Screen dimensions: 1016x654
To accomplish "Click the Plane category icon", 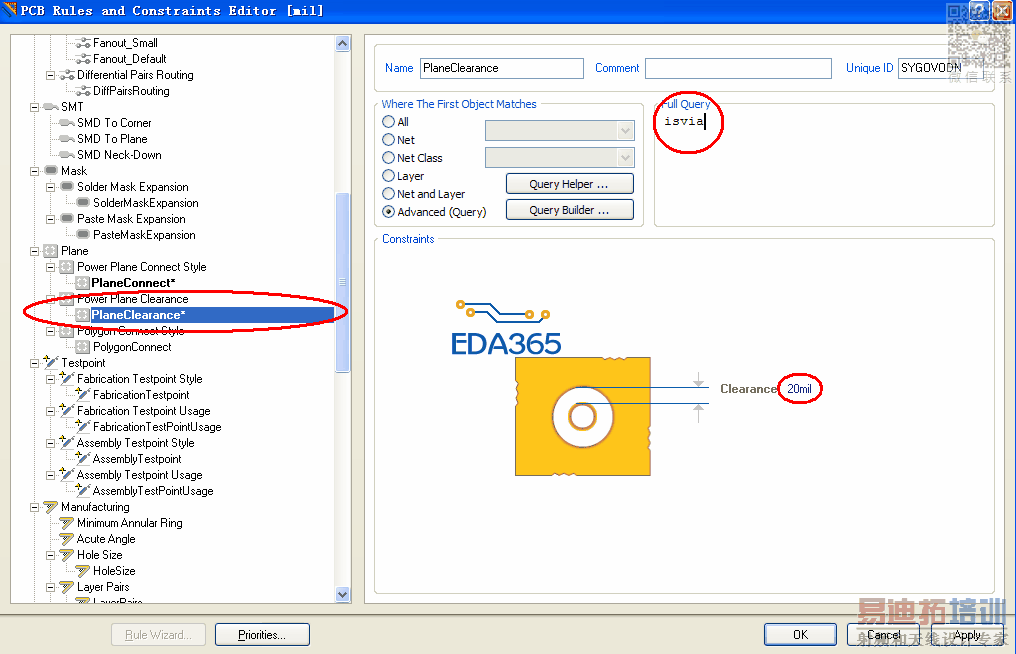I will pos(51,251).
